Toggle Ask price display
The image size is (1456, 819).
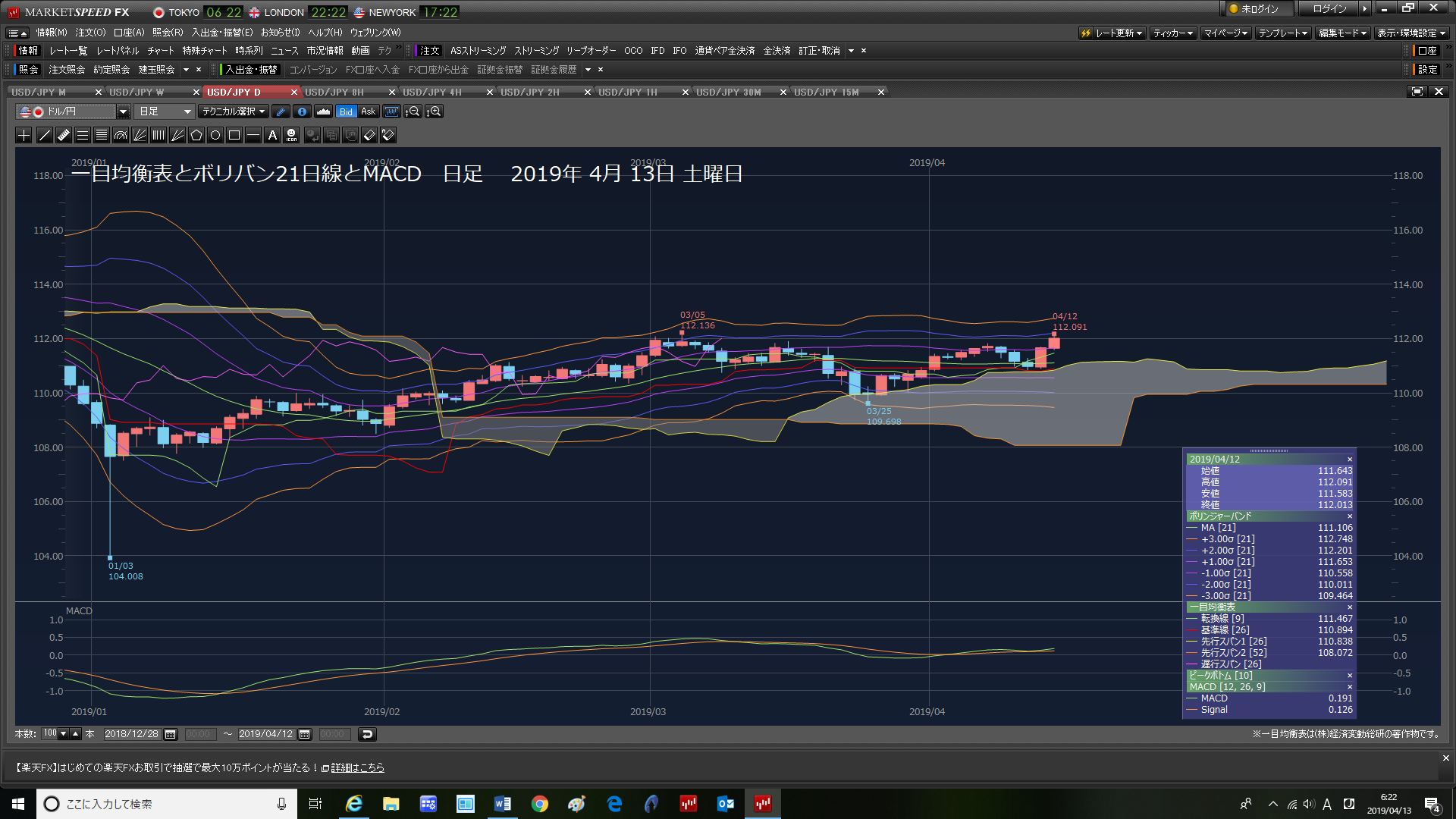pyautogui.click(x=368, y=111)
